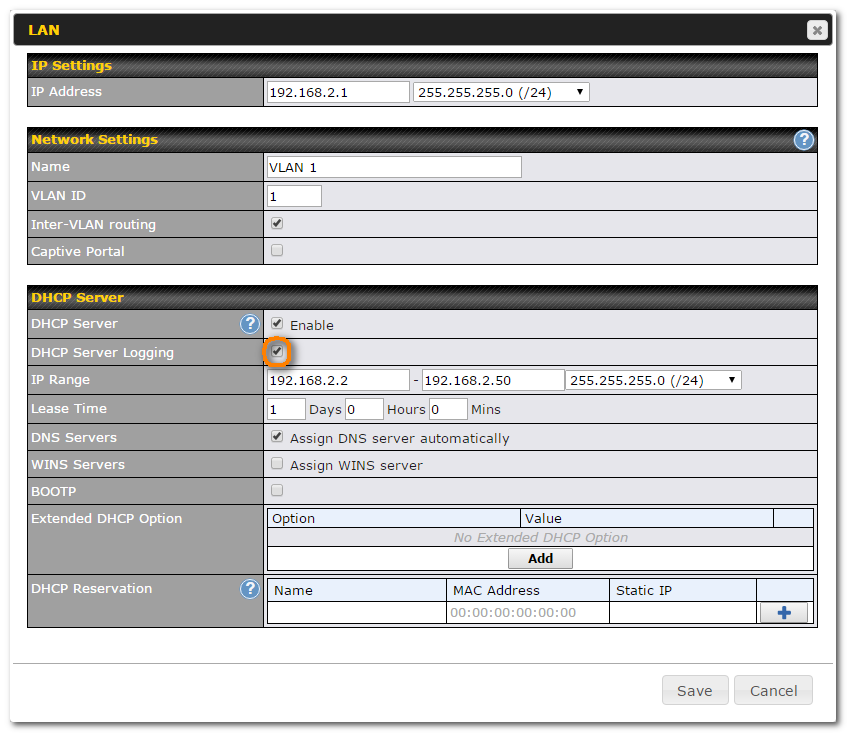Enable Assign WINS server option
The image size is (847, 733).
coord(277,464)
